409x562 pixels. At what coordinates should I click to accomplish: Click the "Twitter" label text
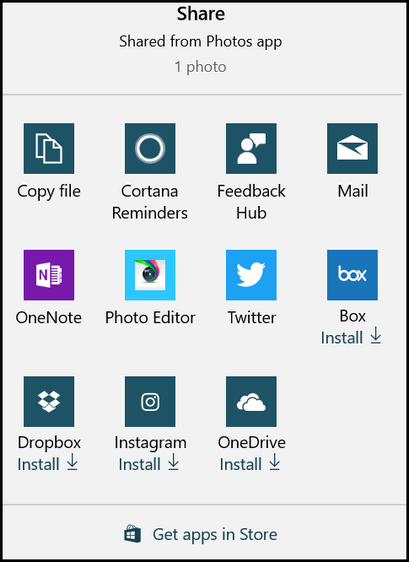tap(252, 318)
